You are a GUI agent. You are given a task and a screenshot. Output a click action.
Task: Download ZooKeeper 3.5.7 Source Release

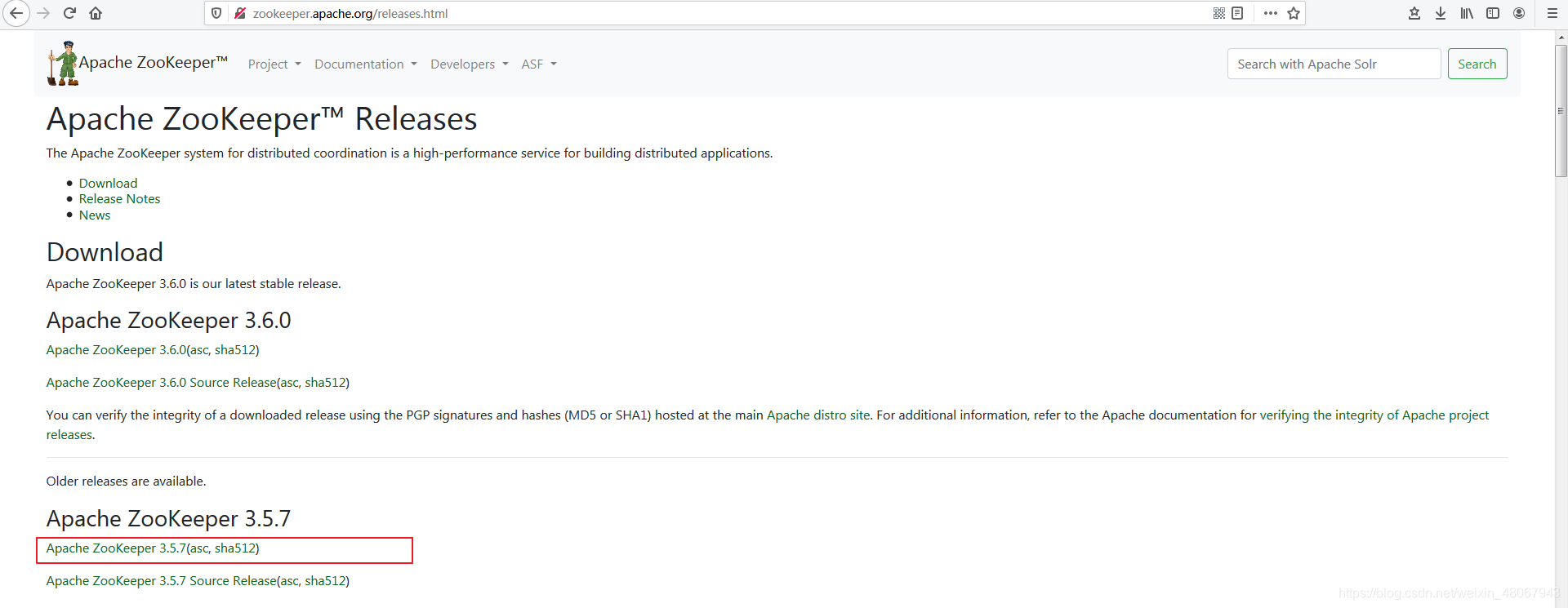[161, 581]
